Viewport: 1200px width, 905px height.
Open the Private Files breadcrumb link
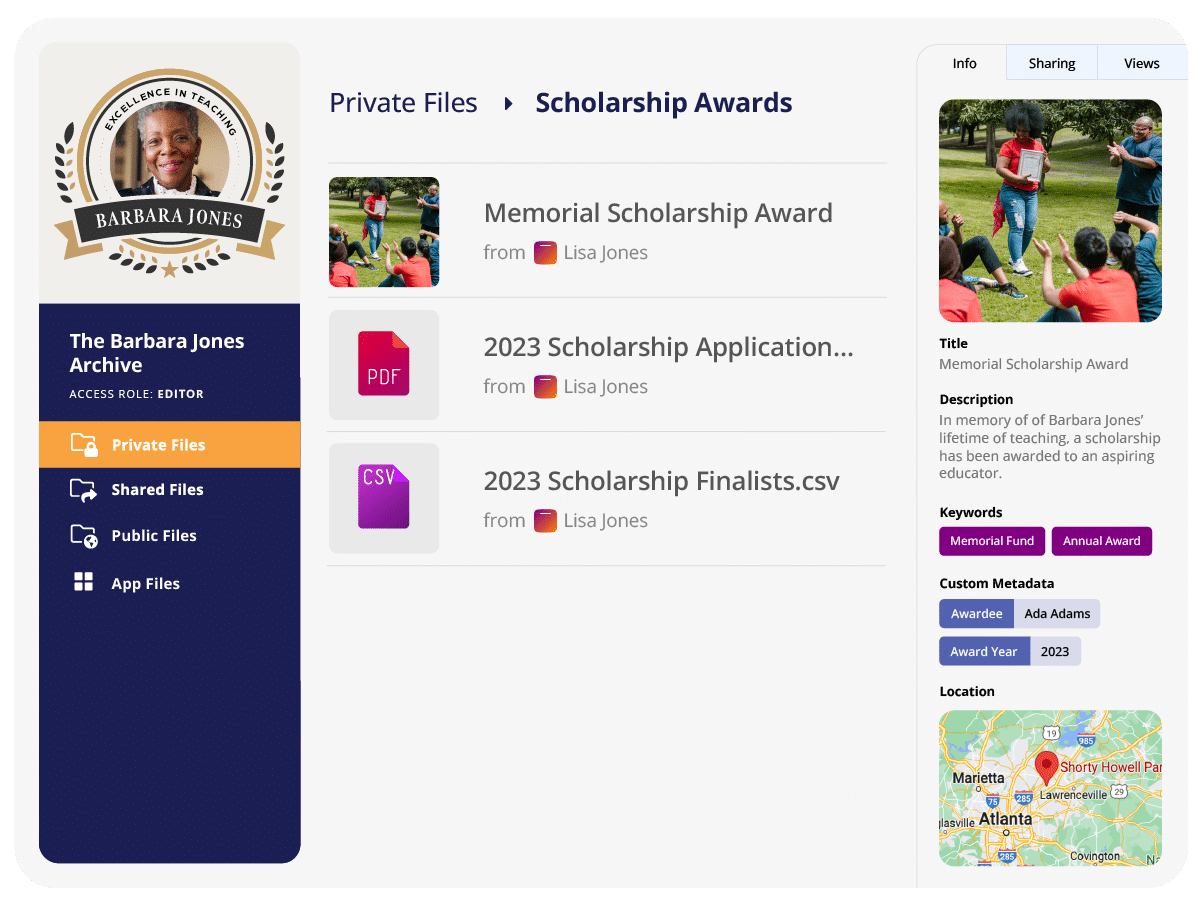(403, 102)
